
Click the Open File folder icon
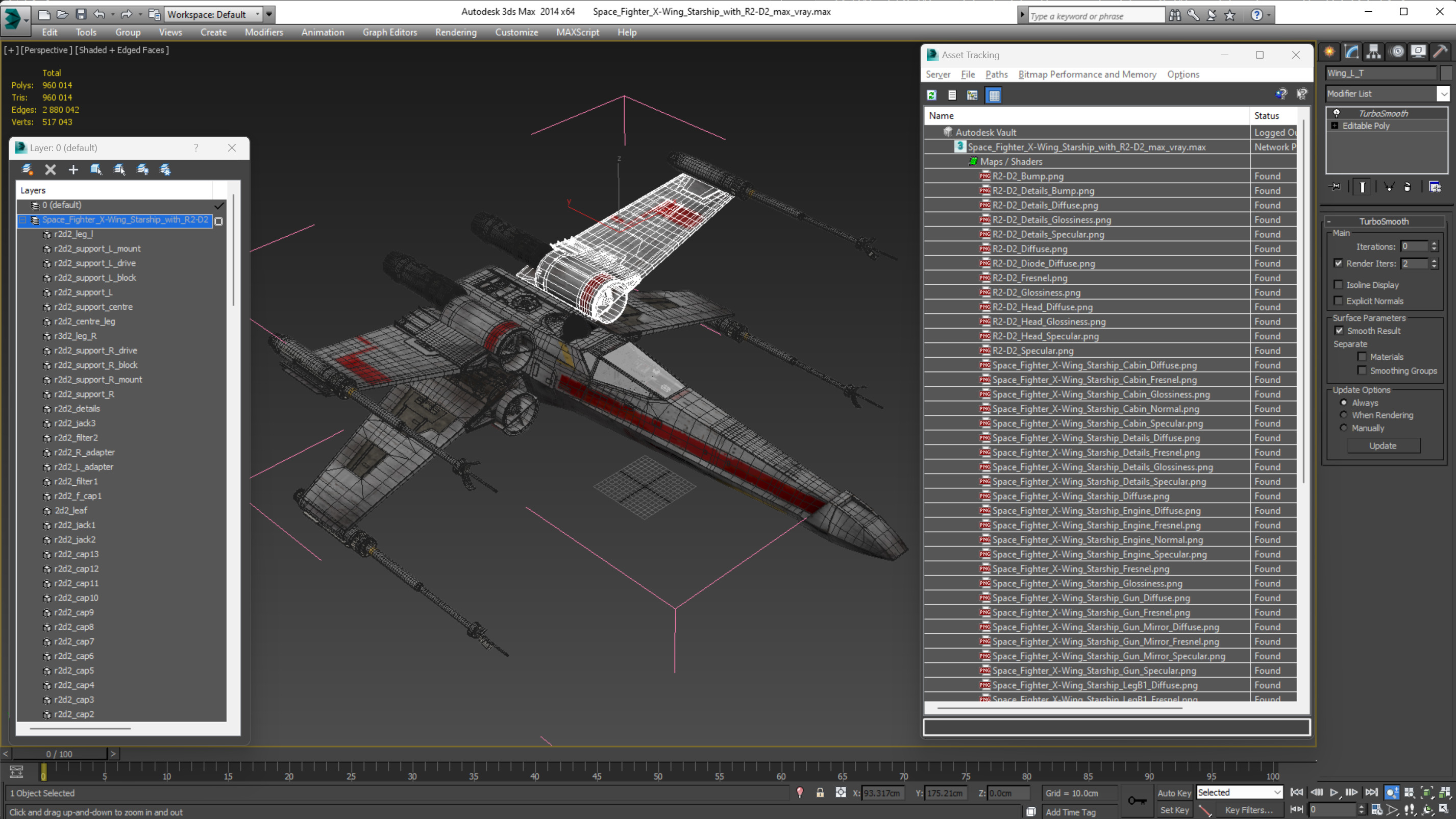(x=62, y=14)
